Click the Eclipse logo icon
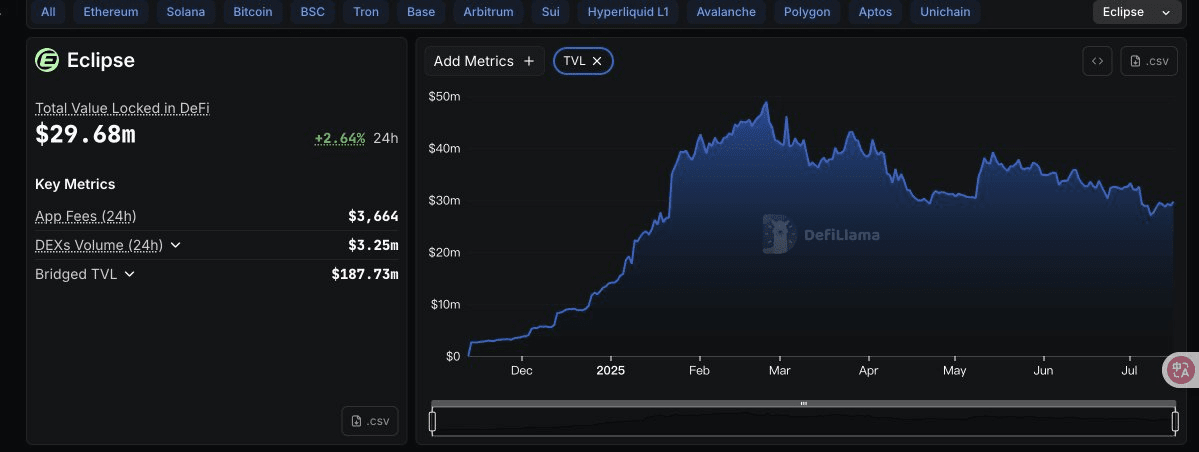Image resolution: width=1199 pixels, height=452 pixels. (47, 60)
